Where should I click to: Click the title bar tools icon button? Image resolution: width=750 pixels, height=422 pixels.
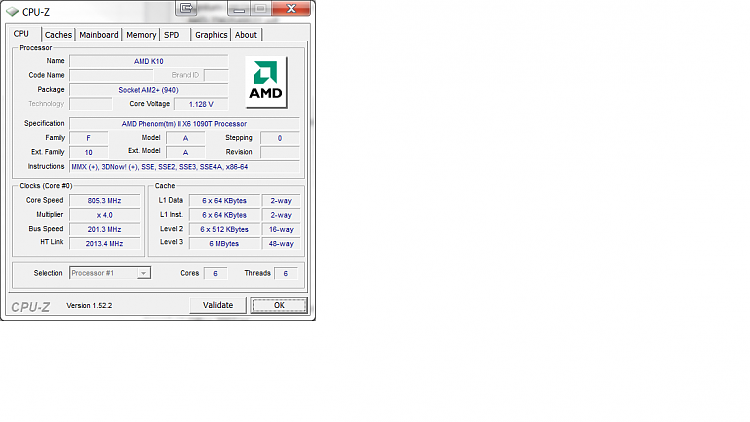[x=187, y=8]
